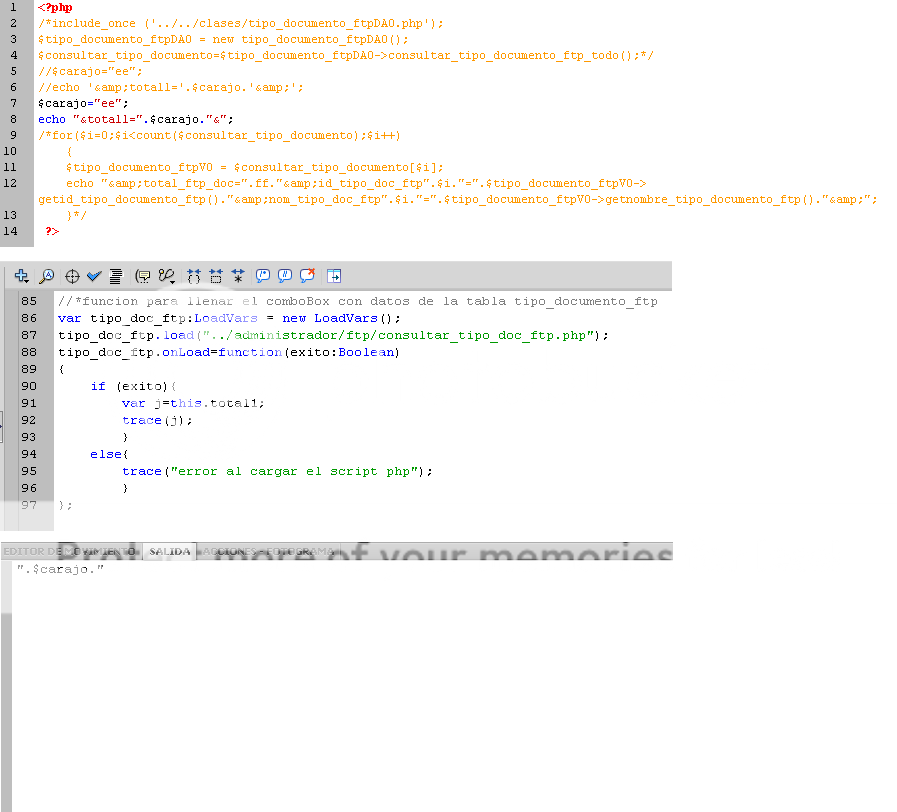The image size is (897, 812).
Task: Remove comment from selected code
Action: [308, 276]
